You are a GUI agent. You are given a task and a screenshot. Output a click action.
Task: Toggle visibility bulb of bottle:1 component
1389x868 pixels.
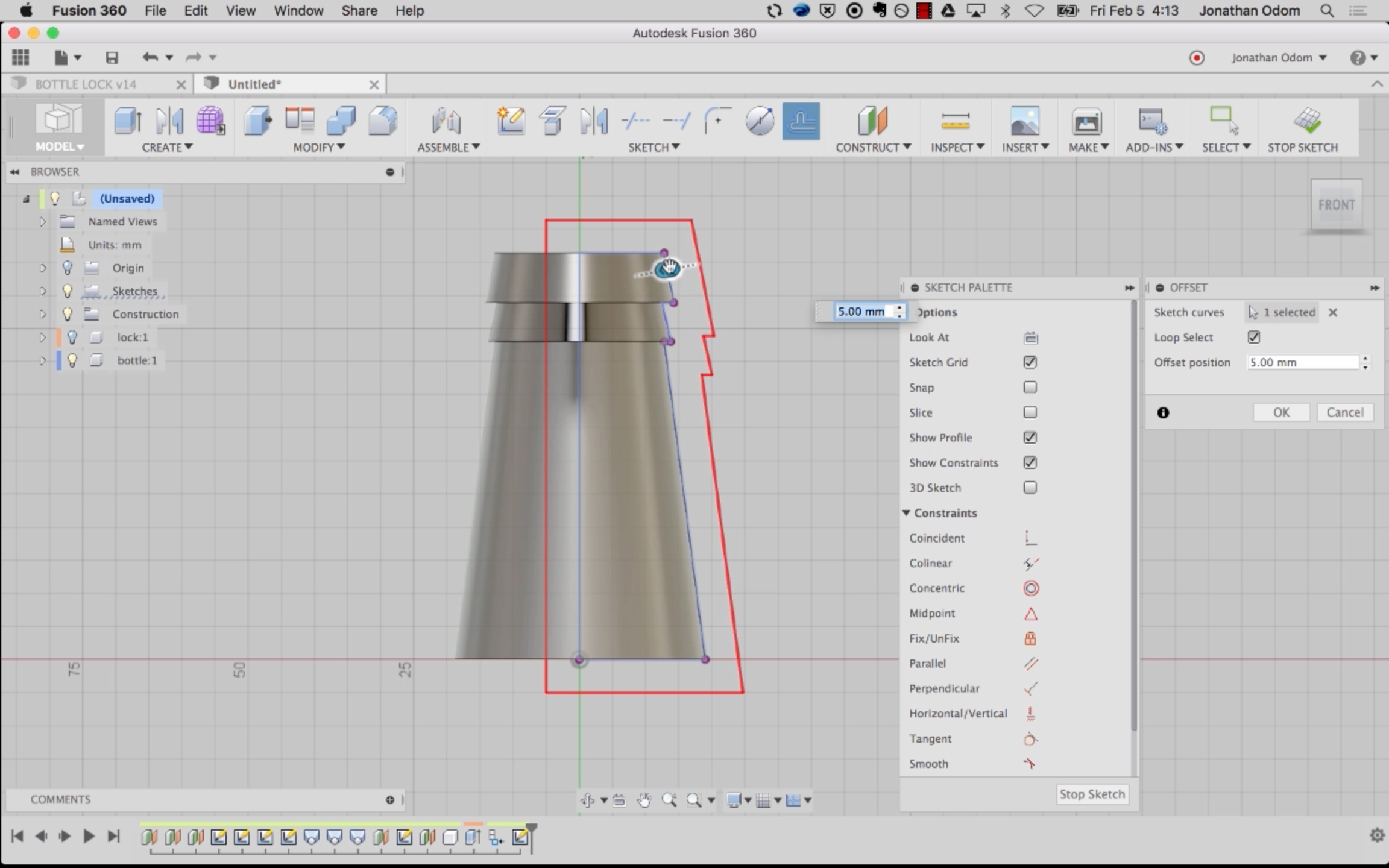pyautogui.click(x=72, y=360)
